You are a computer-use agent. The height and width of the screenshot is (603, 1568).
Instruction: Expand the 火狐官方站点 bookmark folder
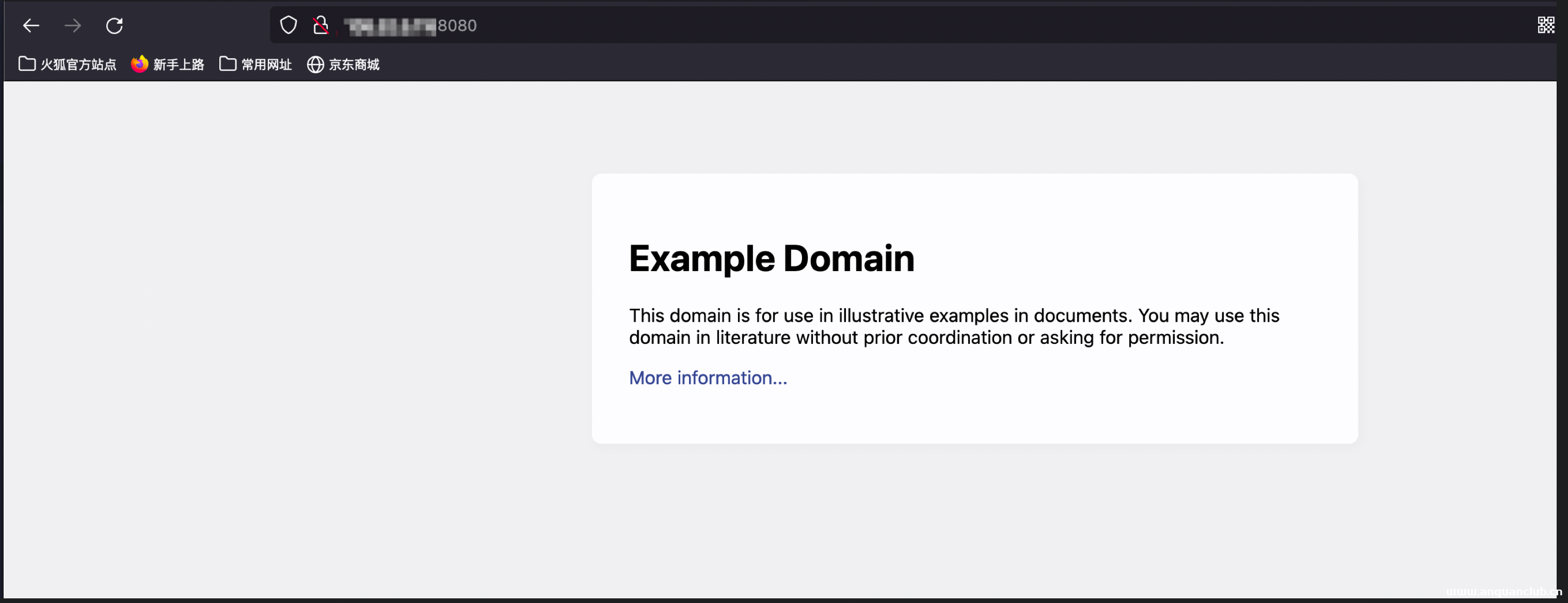(x=78, y=65)
